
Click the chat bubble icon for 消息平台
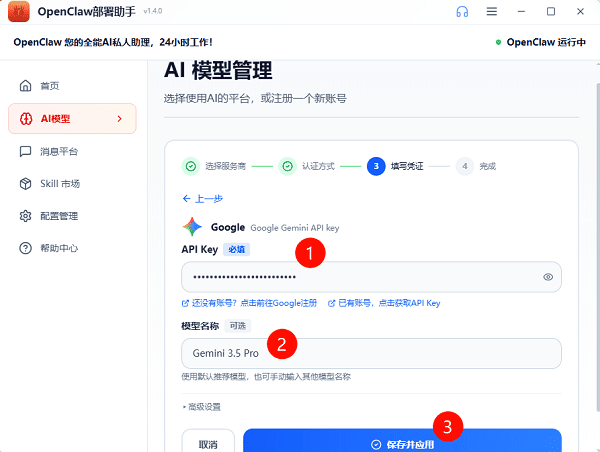pyautogui.click(x=25, y=152)
